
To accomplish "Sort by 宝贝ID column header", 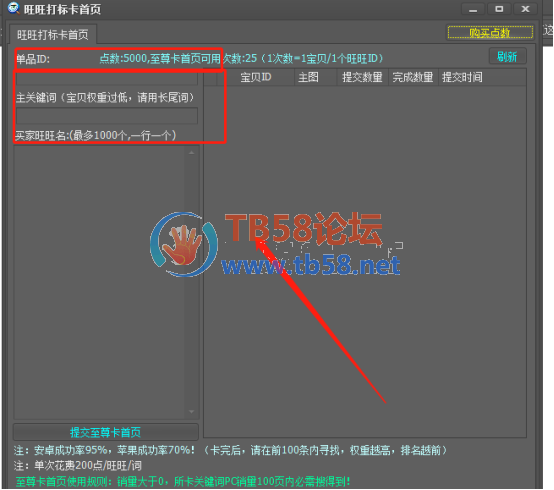I will (255, 77).
